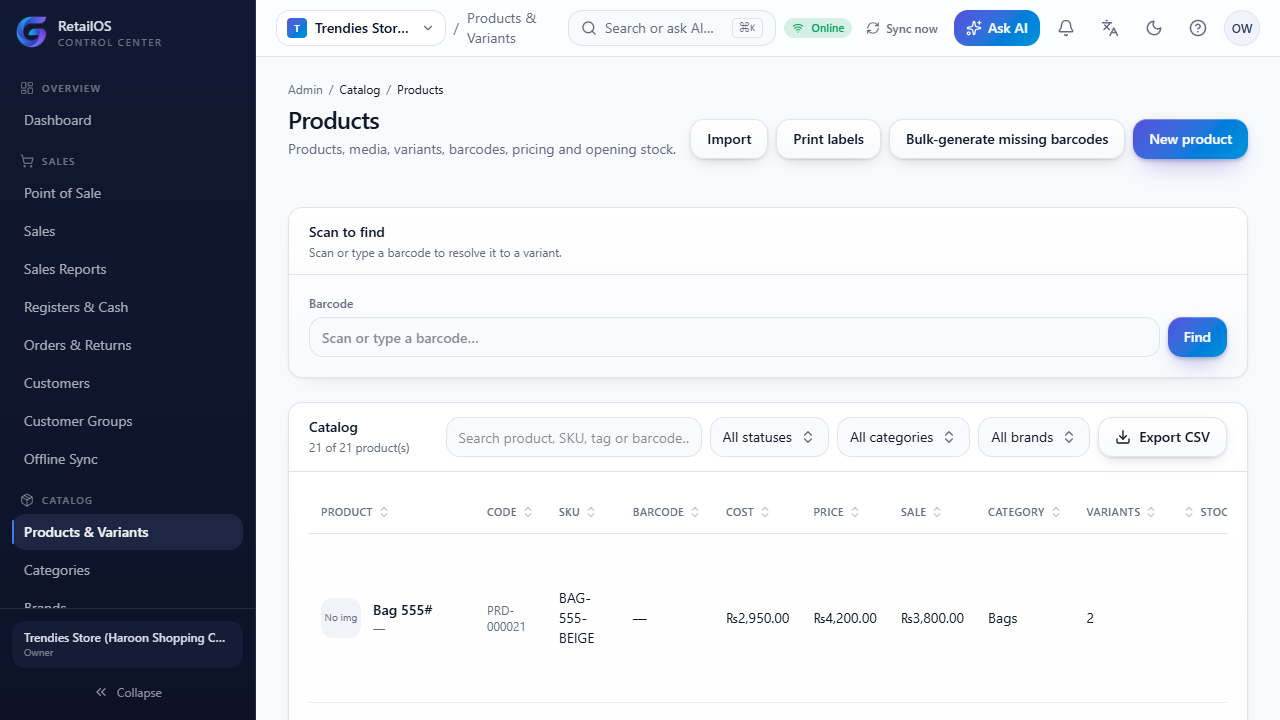Open the All categories filter
The height and width of the screenshot is (720, 1280).
point(903,437)
